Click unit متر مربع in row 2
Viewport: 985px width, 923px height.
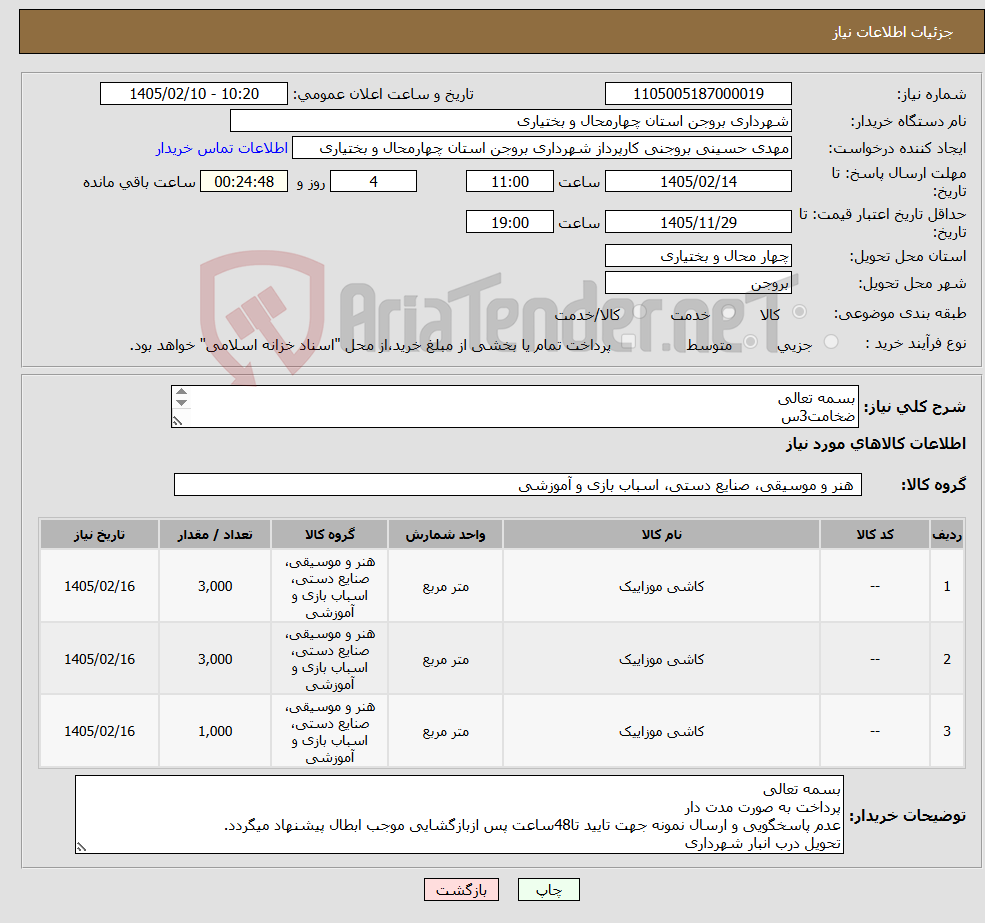(x=445, y=659)
